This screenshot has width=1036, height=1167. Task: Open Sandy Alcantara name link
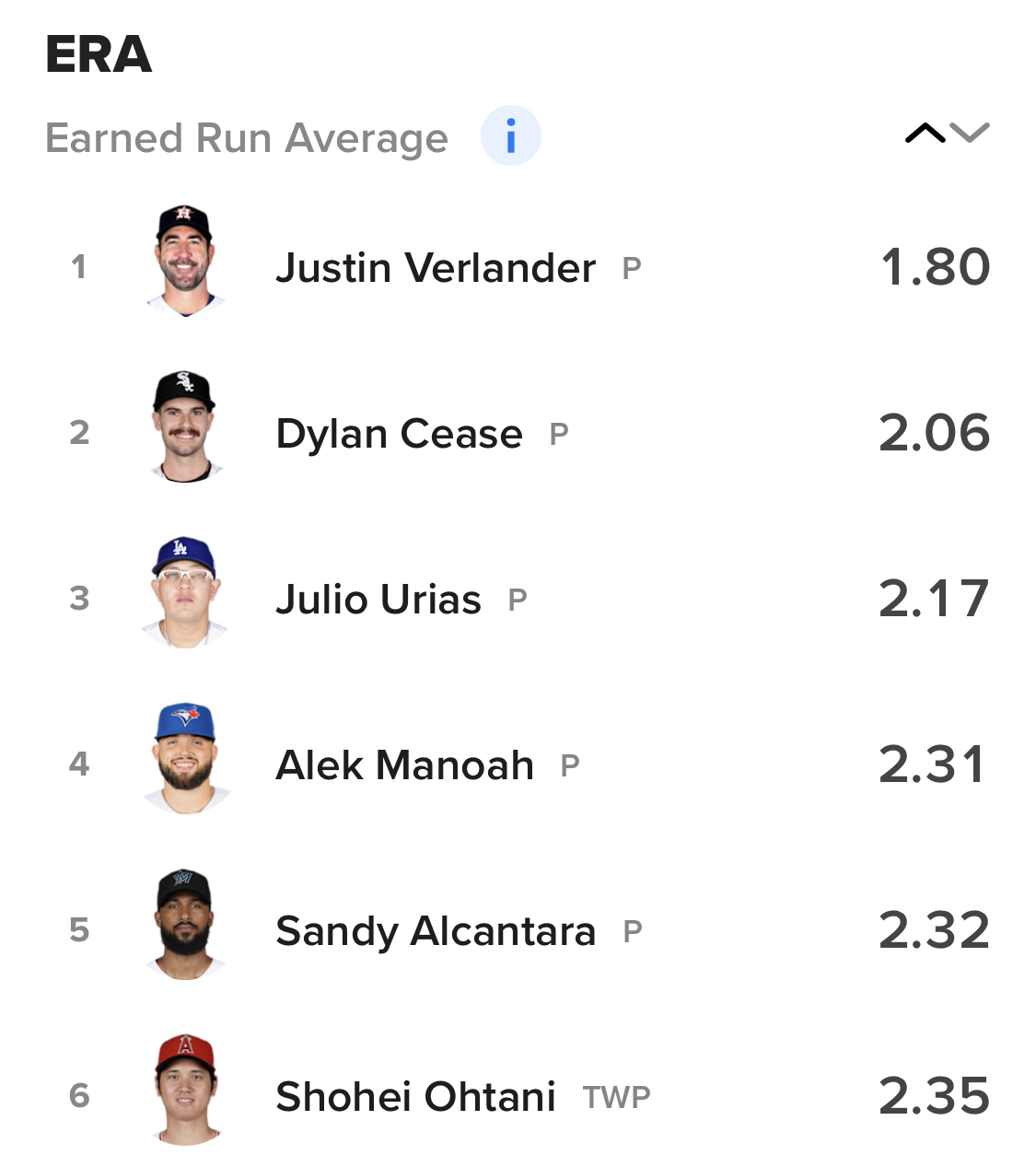click(436, 931)
